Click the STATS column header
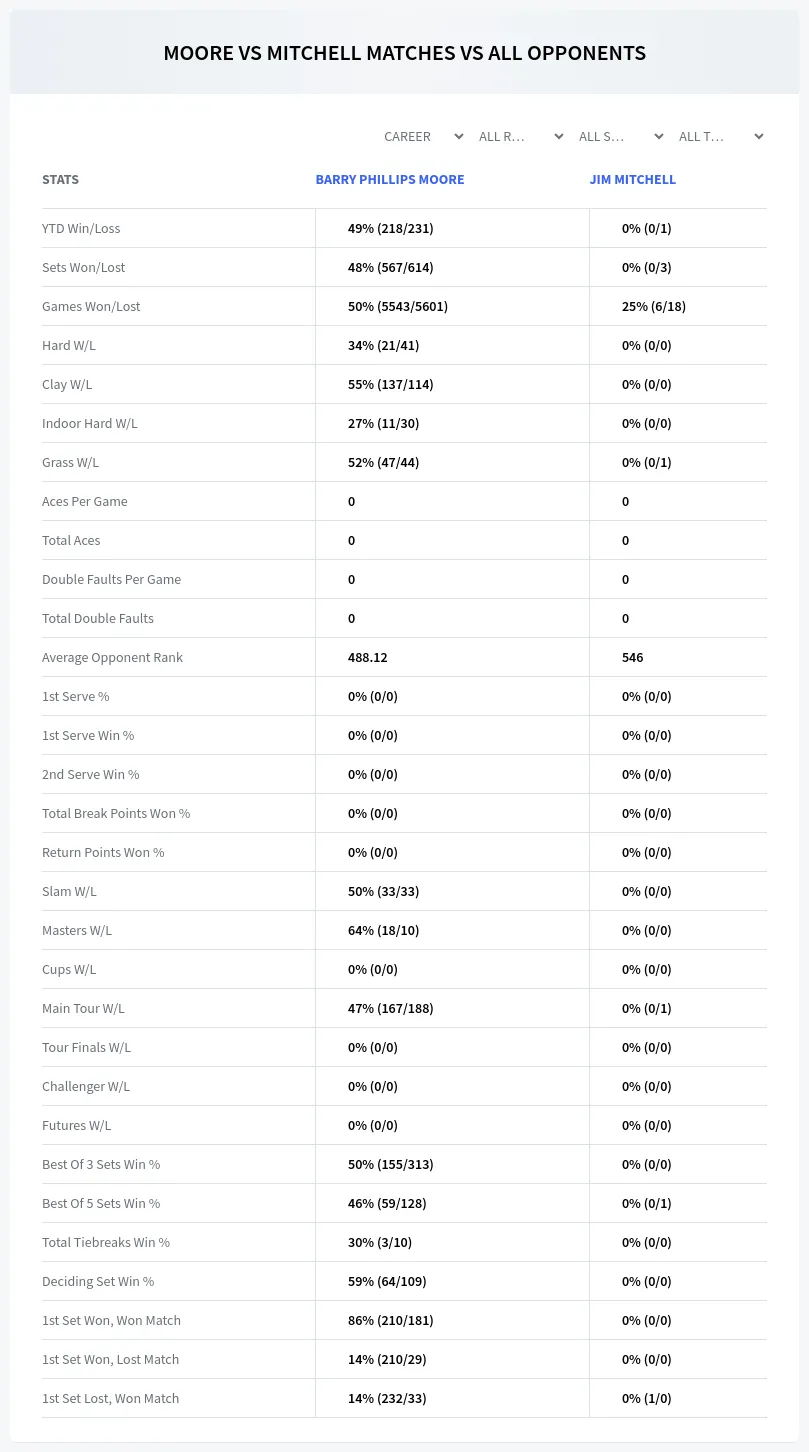Image resolution: width=809 pixels, height=1452 pixels. (60, 180)
